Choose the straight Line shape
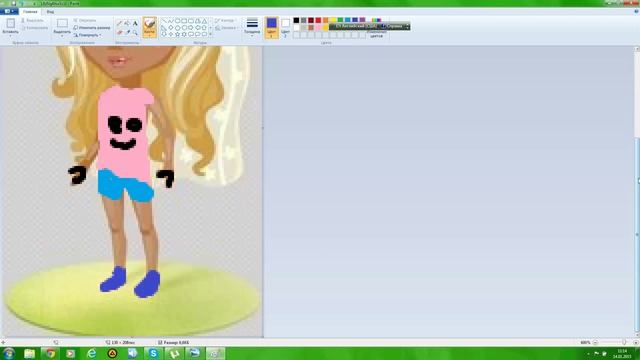This screenshot has height=360, width=640. 164,21
